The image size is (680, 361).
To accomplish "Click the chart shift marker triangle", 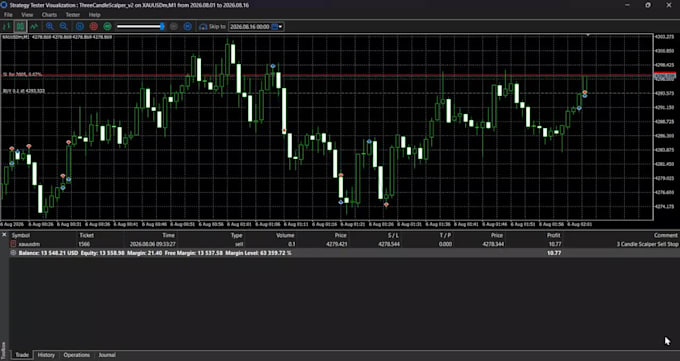I will [588, 35].
